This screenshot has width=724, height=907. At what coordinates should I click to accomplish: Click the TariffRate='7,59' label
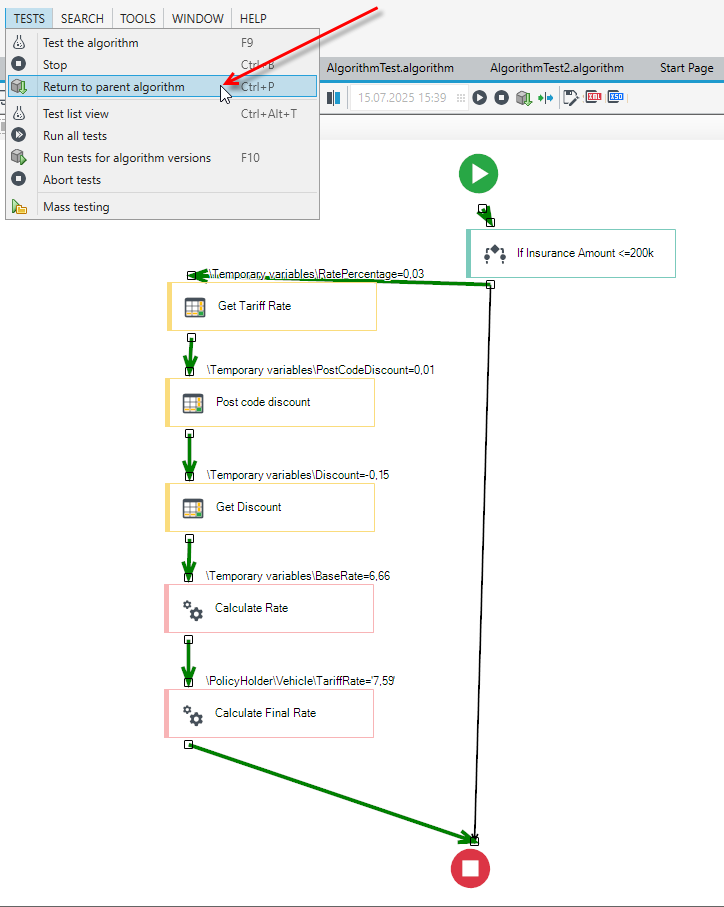(x=301, y=681)
